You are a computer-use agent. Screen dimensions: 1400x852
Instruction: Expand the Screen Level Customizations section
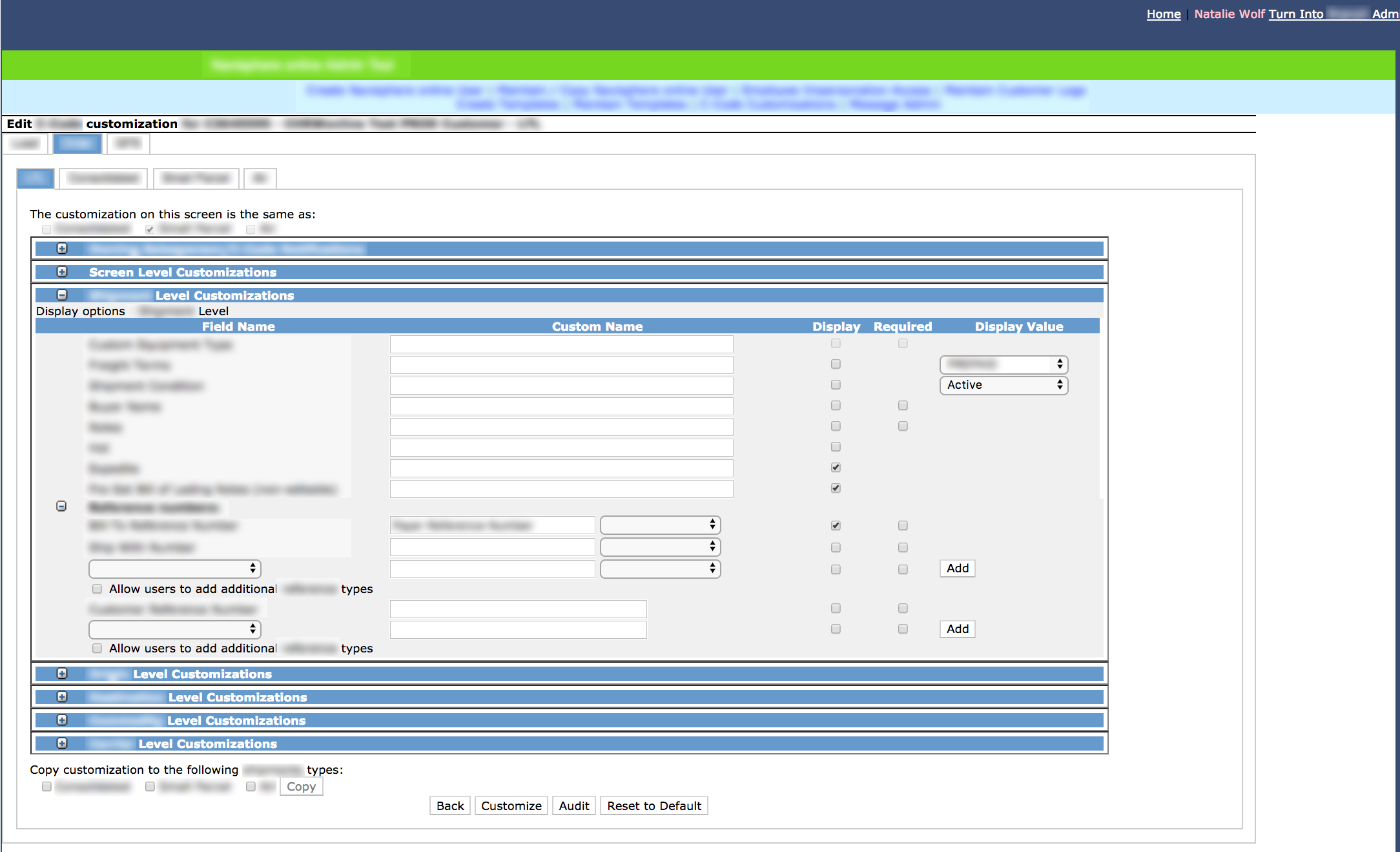pyautogui.click(x=62, y=272)
